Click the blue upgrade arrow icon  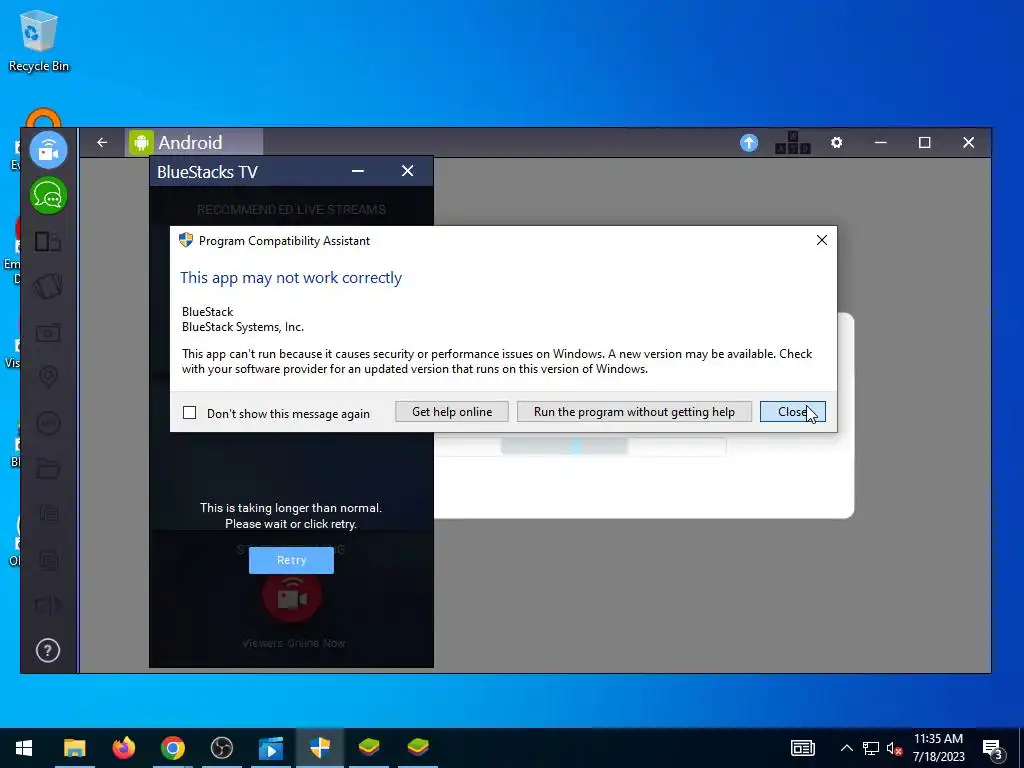point(749,142)
